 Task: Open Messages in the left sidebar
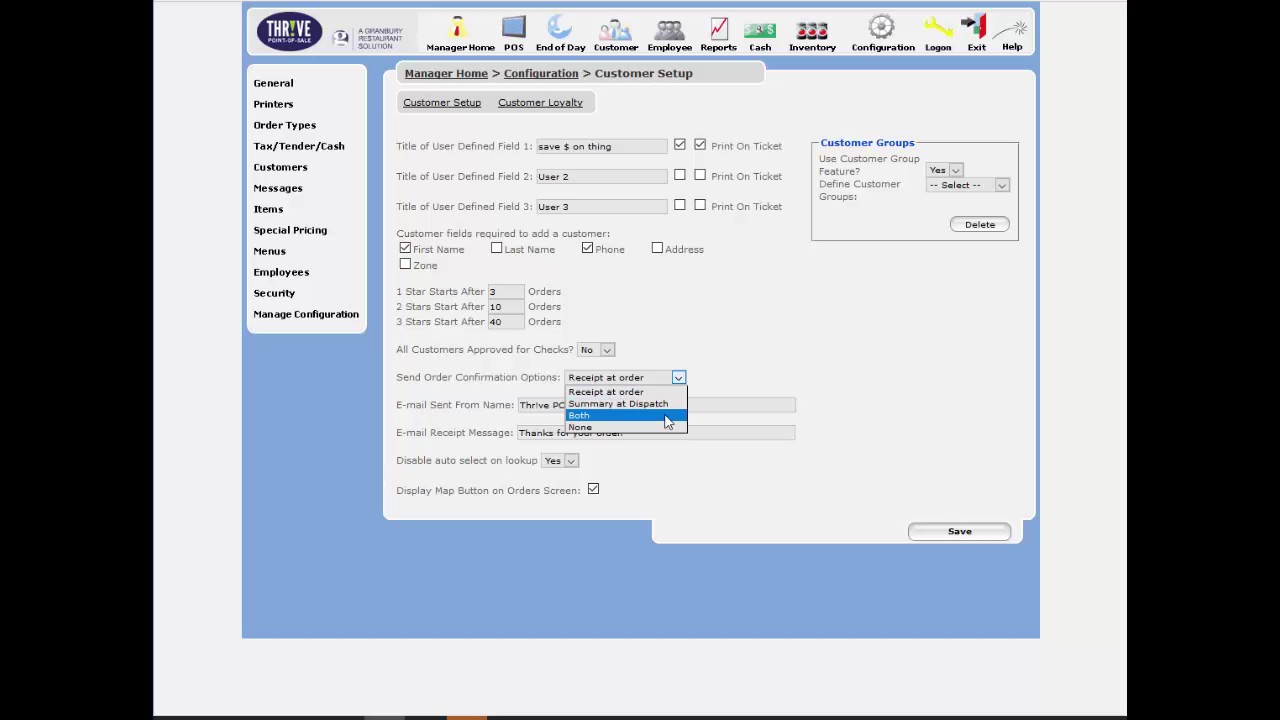278,188
